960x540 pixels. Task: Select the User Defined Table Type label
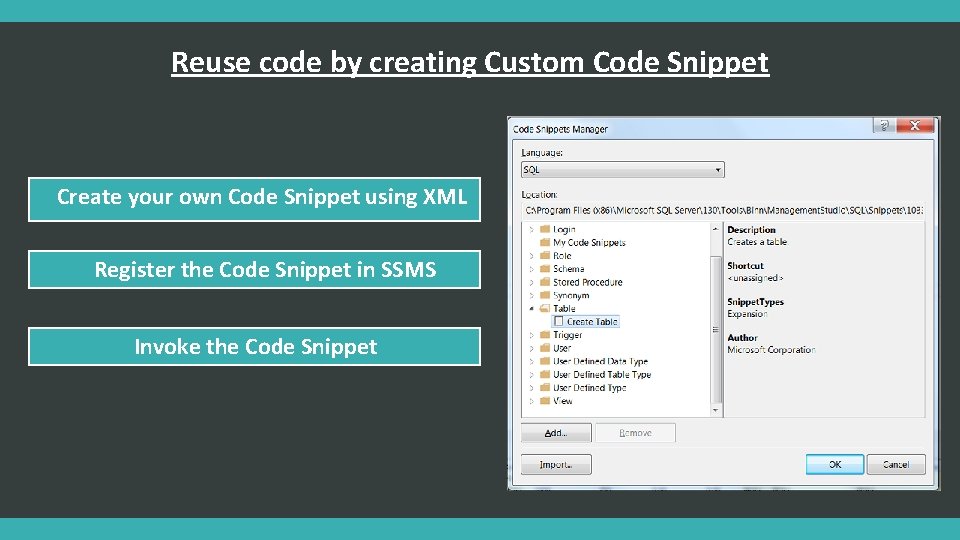602,375
